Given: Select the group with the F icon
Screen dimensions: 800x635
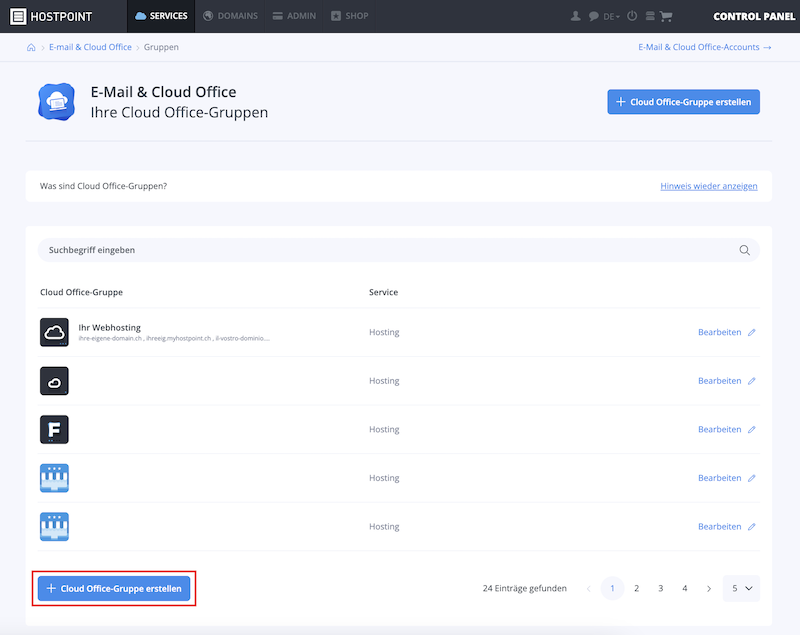Looking at the screenshot, I should point(54,429).
